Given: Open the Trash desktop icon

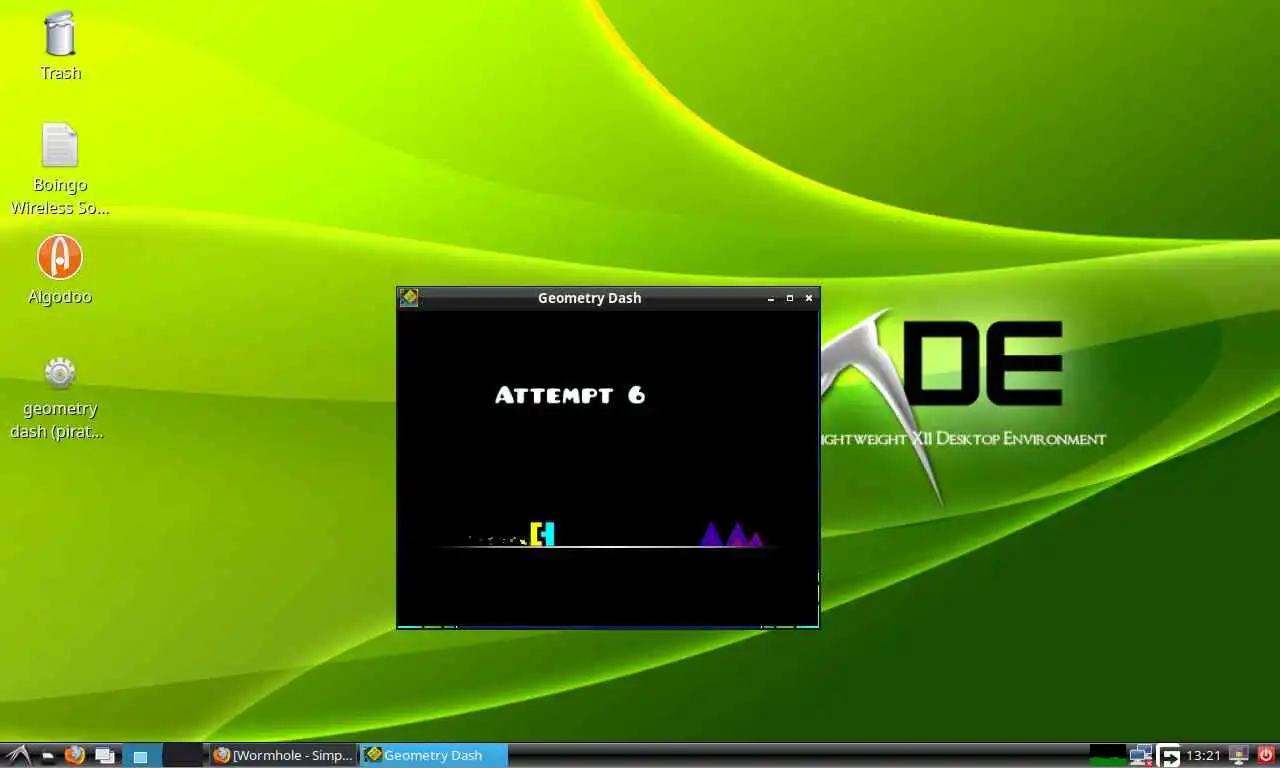Looking at the screenshot, I should 60,35.
